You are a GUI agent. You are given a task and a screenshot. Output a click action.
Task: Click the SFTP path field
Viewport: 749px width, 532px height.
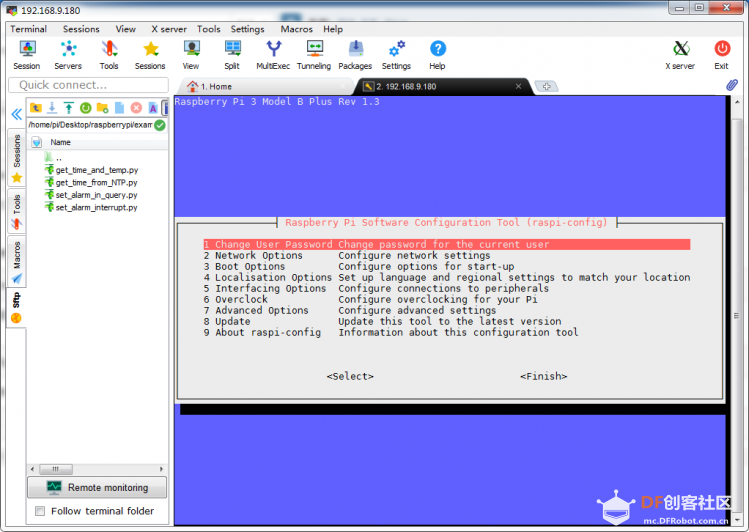pos(90,125)
